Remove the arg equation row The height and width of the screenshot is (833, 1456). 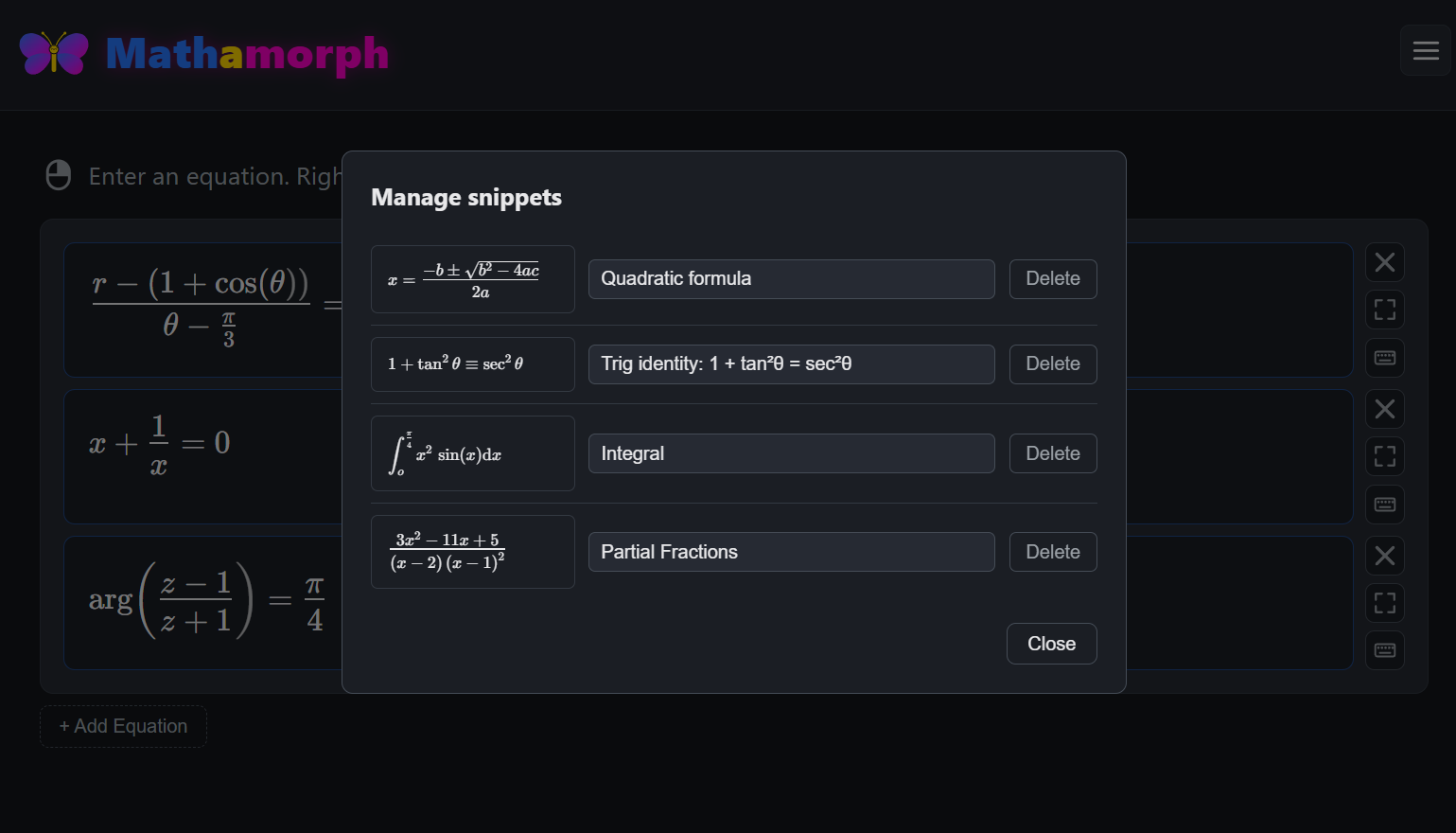pyautogui.click(x=1385, y=556)
